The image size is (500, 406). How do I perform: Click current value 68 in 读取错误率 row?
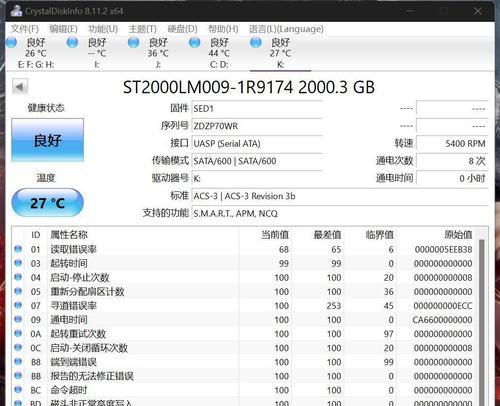pyautogui.click(x=284, y=249)
